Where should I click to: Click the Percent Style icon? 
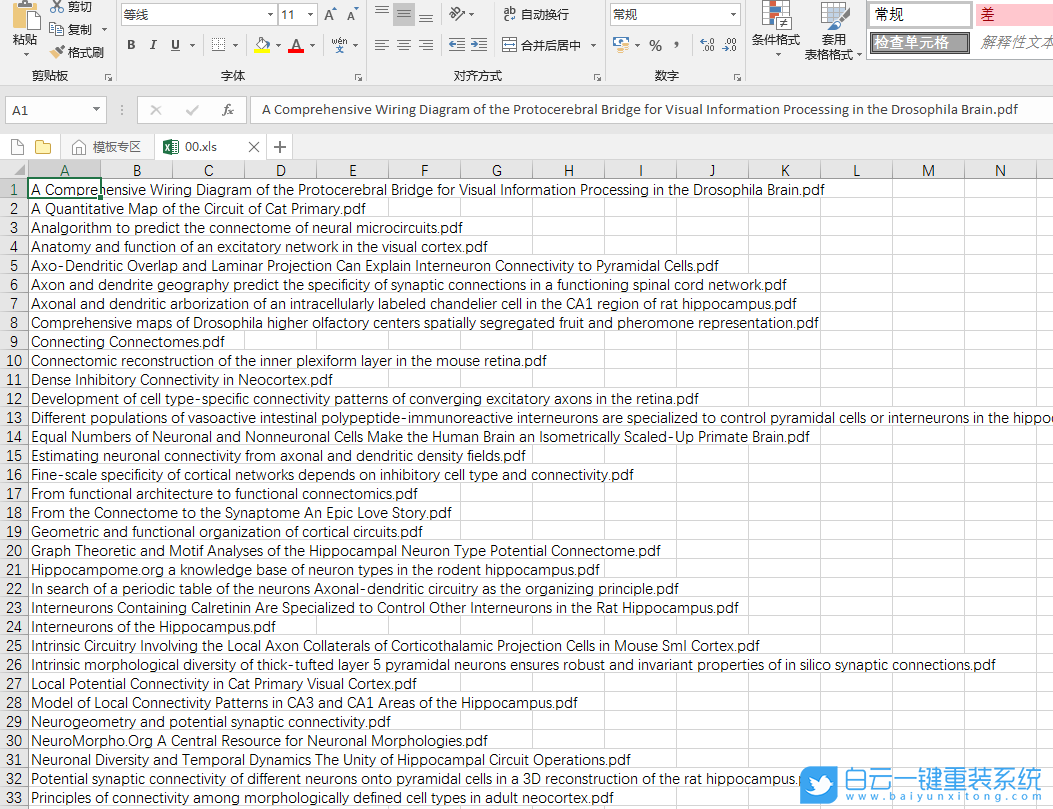[x=655, y=45]
